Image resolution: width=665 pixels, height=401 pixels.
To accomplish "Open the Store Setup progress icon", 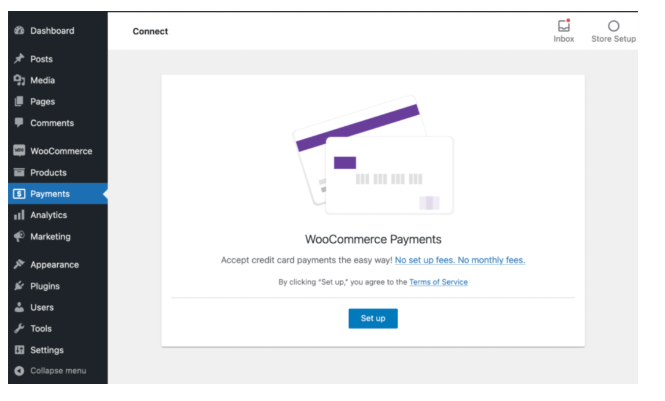I will [x=613, y=27].
